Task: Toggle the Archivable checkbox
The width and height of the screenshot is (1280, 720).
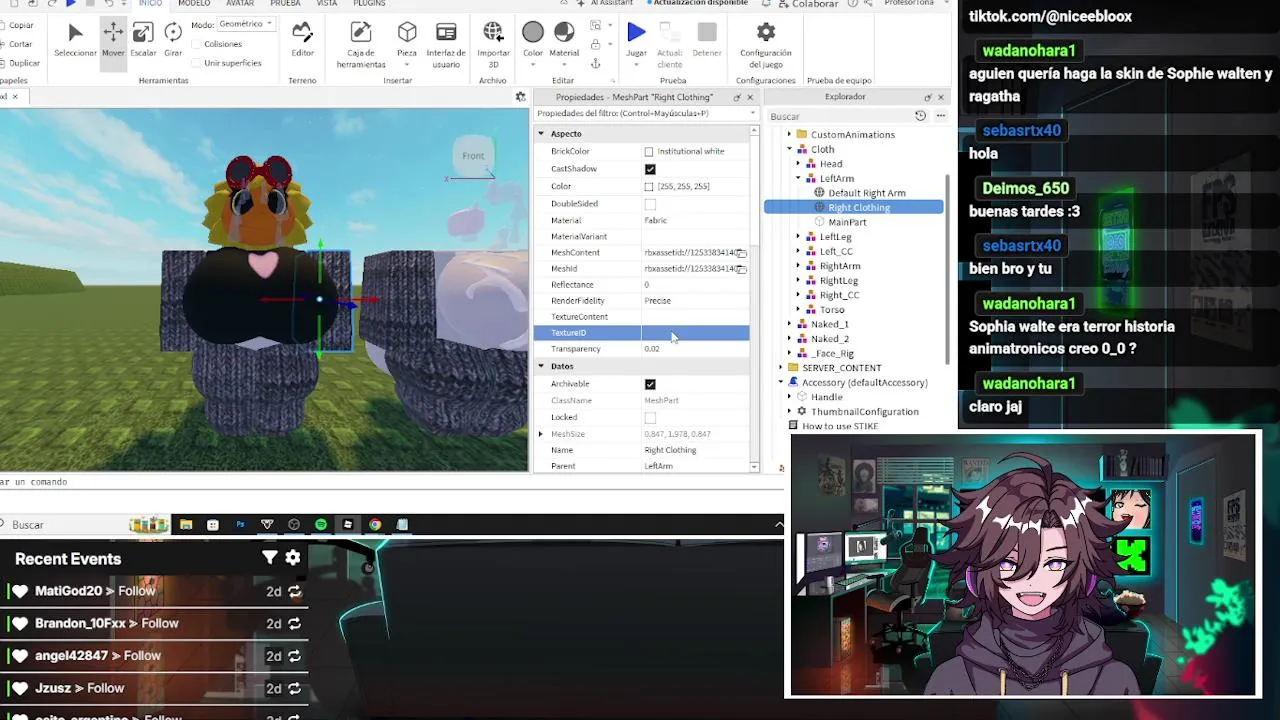Action: (x=650, y=384)
